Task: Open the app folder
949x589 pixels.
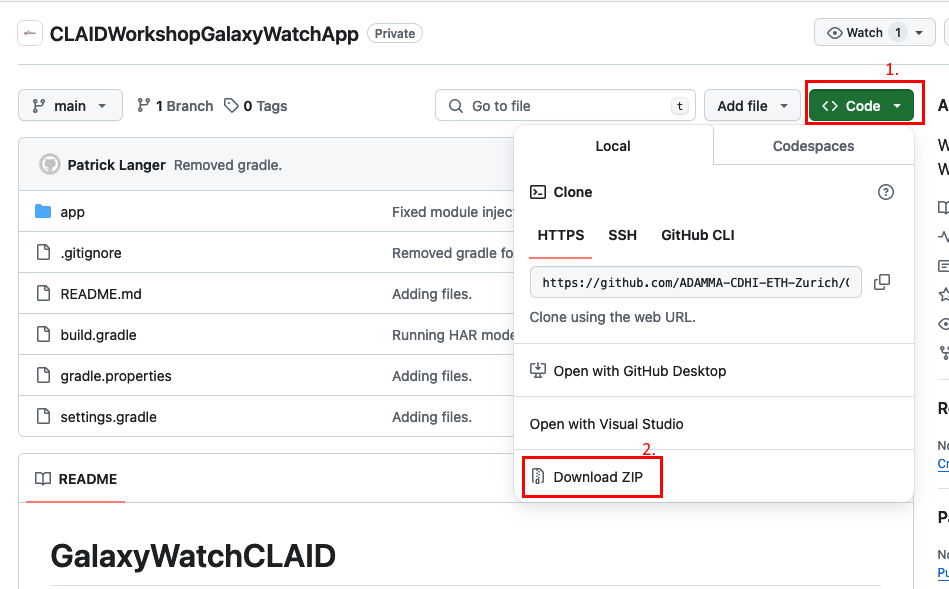Action: click(x=72, y=212)
